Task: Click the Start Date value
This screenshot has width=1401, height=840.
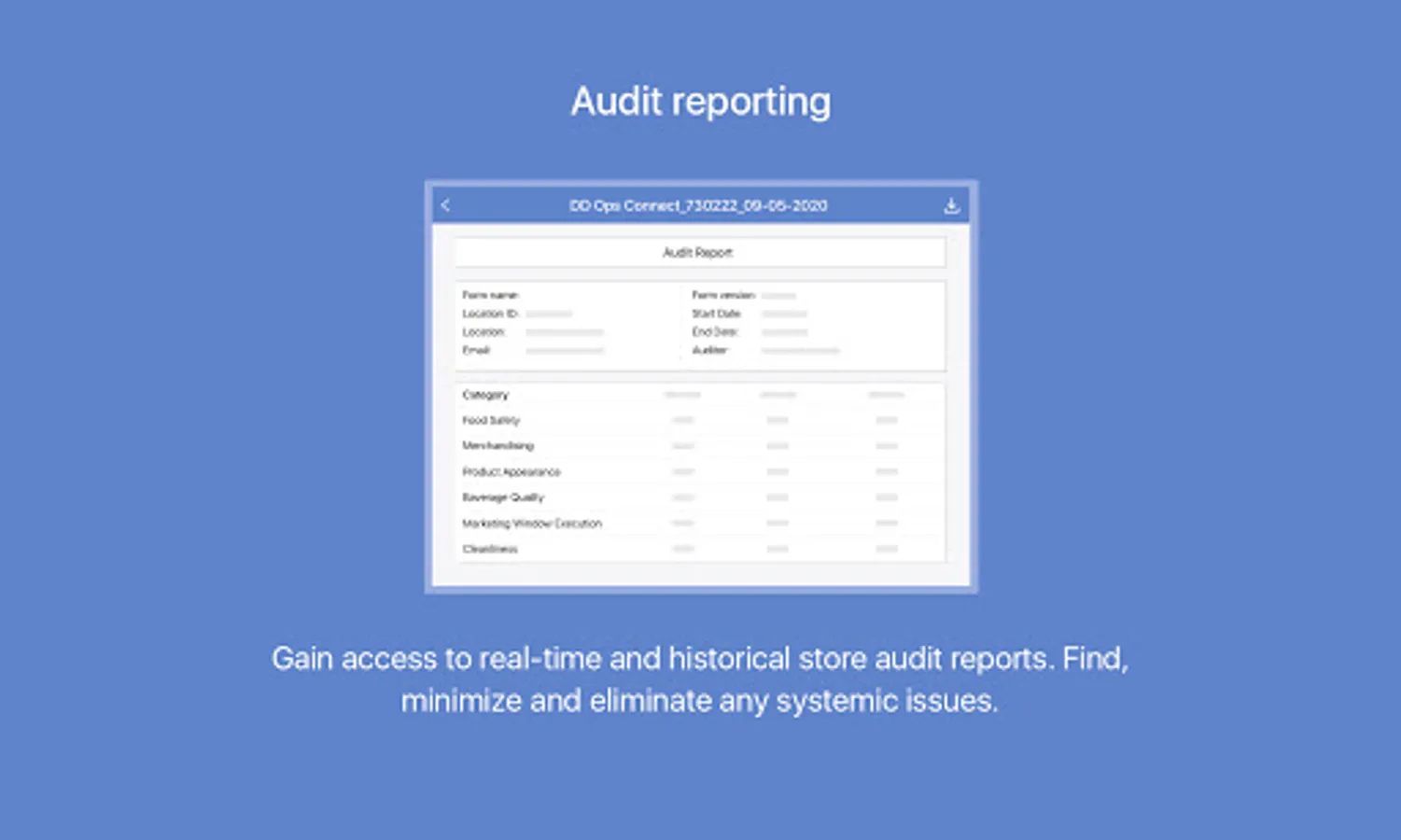Action: [x=784, y=315]
